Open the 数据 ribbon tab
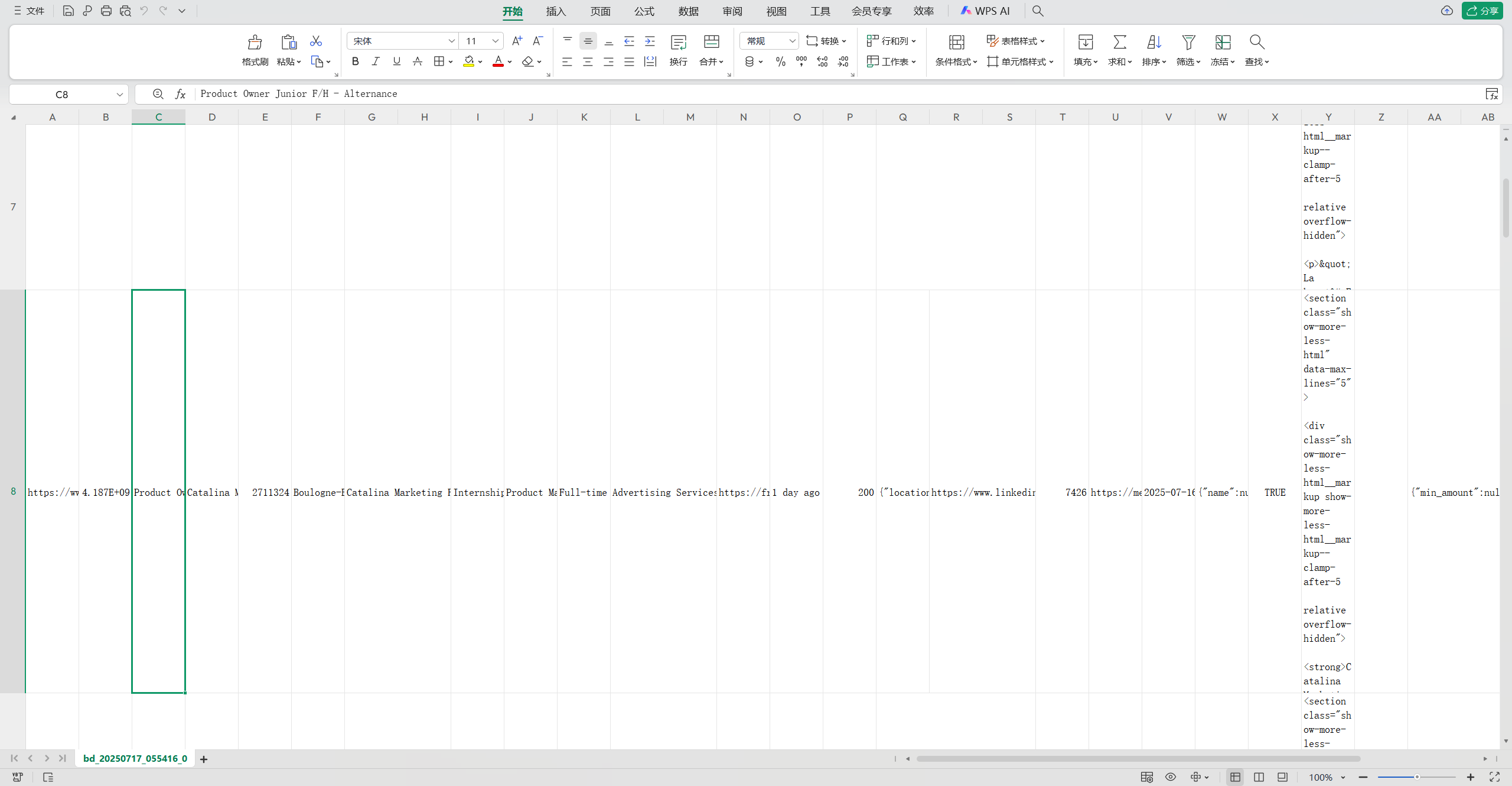The image size is (1512, 786). 688,11
